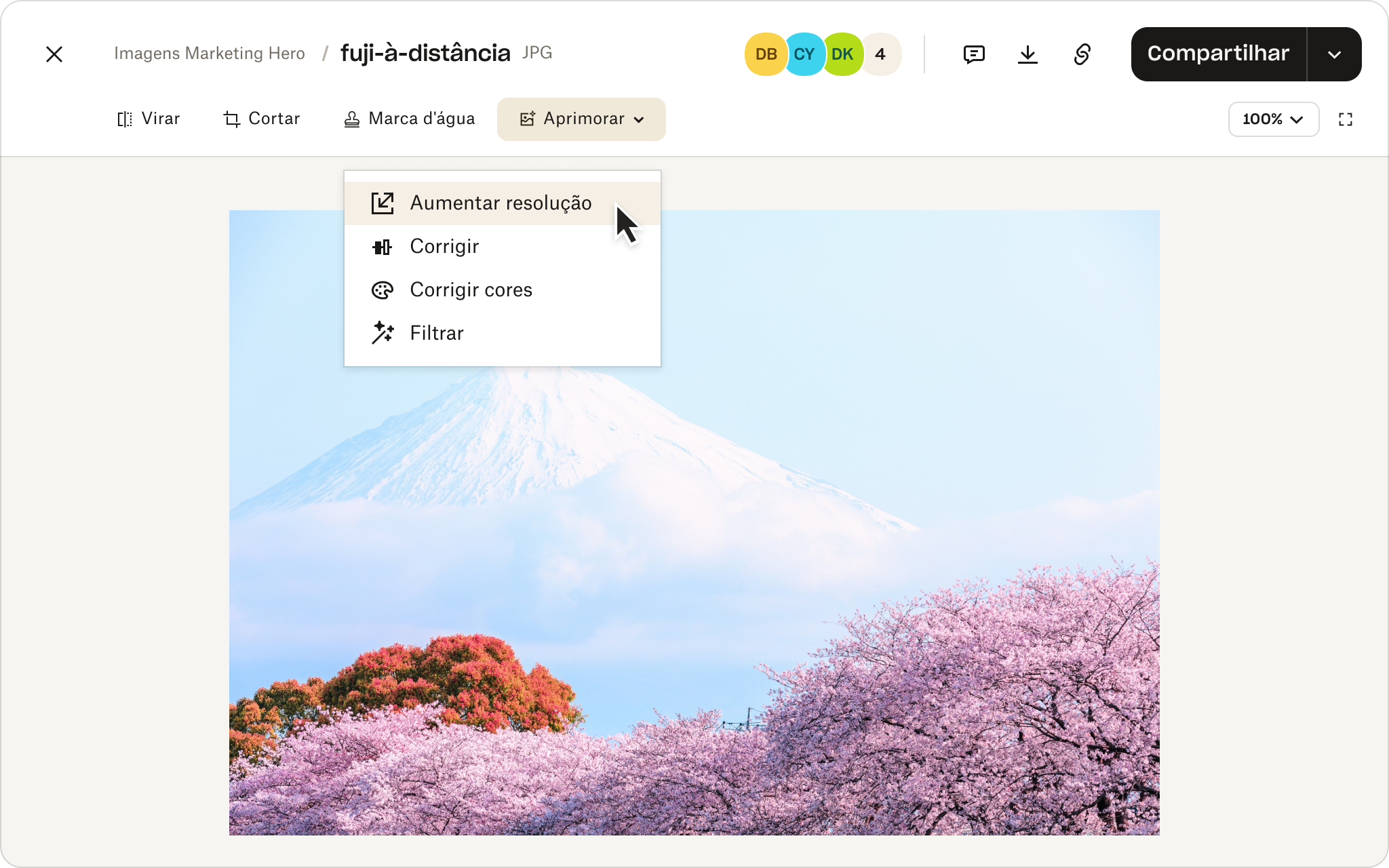This screenshot has width=1389, height=868.
Task: Download the image file
Action: click(x=1028, y=54)
